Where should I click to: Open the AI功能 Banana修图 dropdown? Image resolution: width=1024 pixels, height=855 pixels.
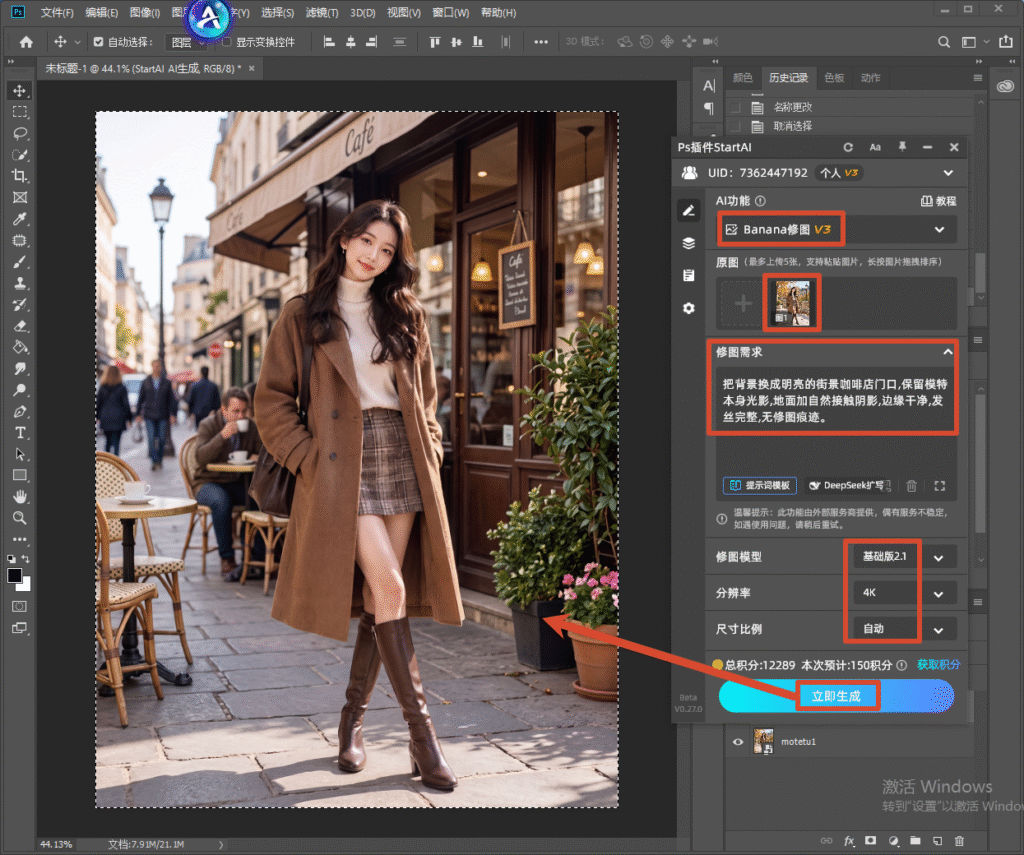click(x=838, y=229)
